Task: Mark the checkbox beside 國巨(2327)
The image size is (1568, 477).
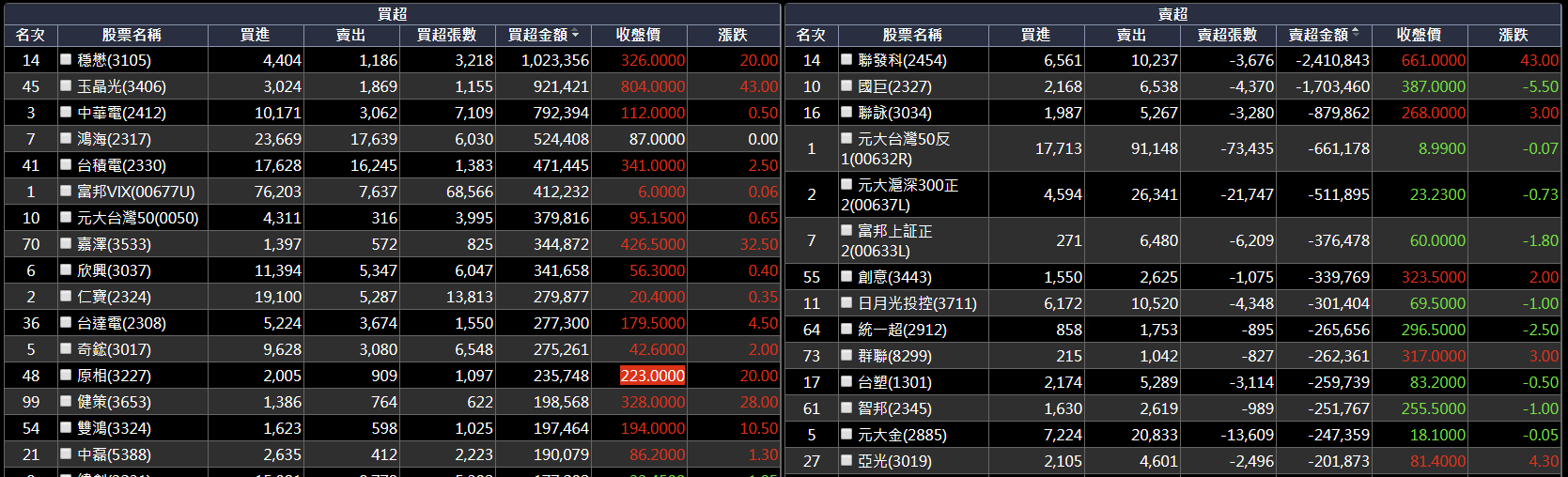Action: 847,85
